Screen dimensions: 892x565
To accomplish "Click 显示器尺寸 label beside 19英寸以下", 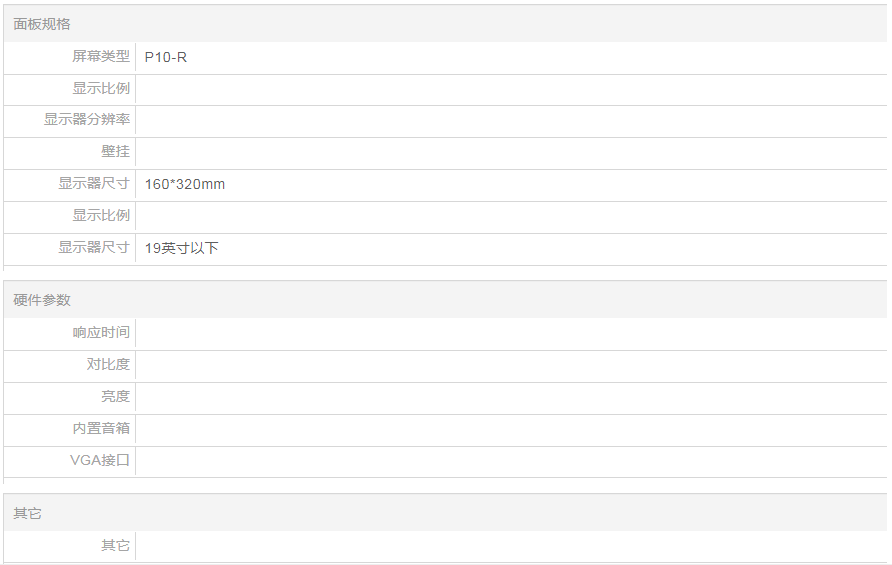I will [94, 248].
